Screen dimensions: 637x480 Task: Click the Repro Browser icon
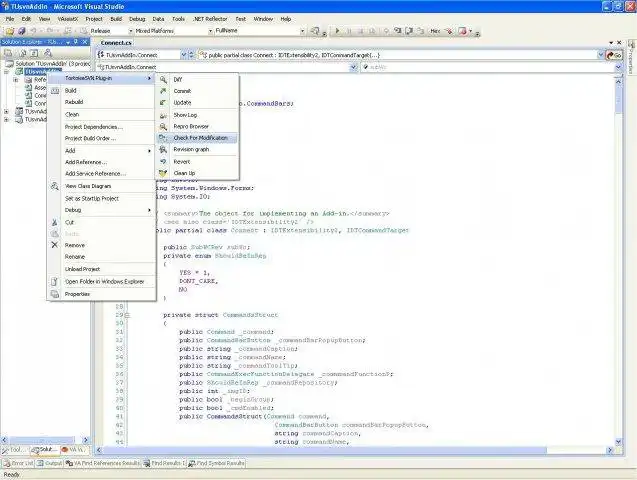click(x=163, y=127)
